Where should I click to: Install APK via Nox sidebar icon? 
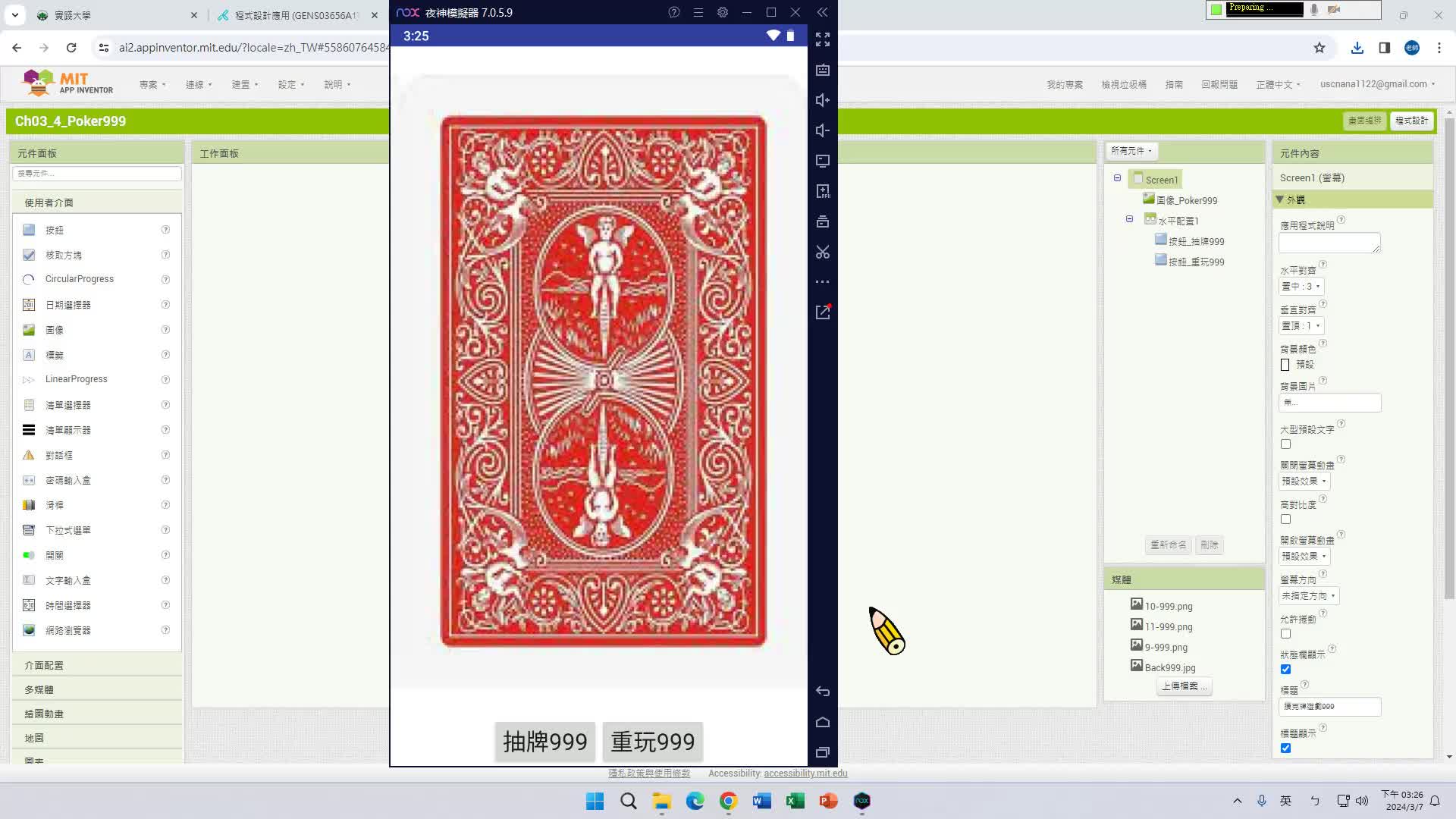(x=823, y=191)
